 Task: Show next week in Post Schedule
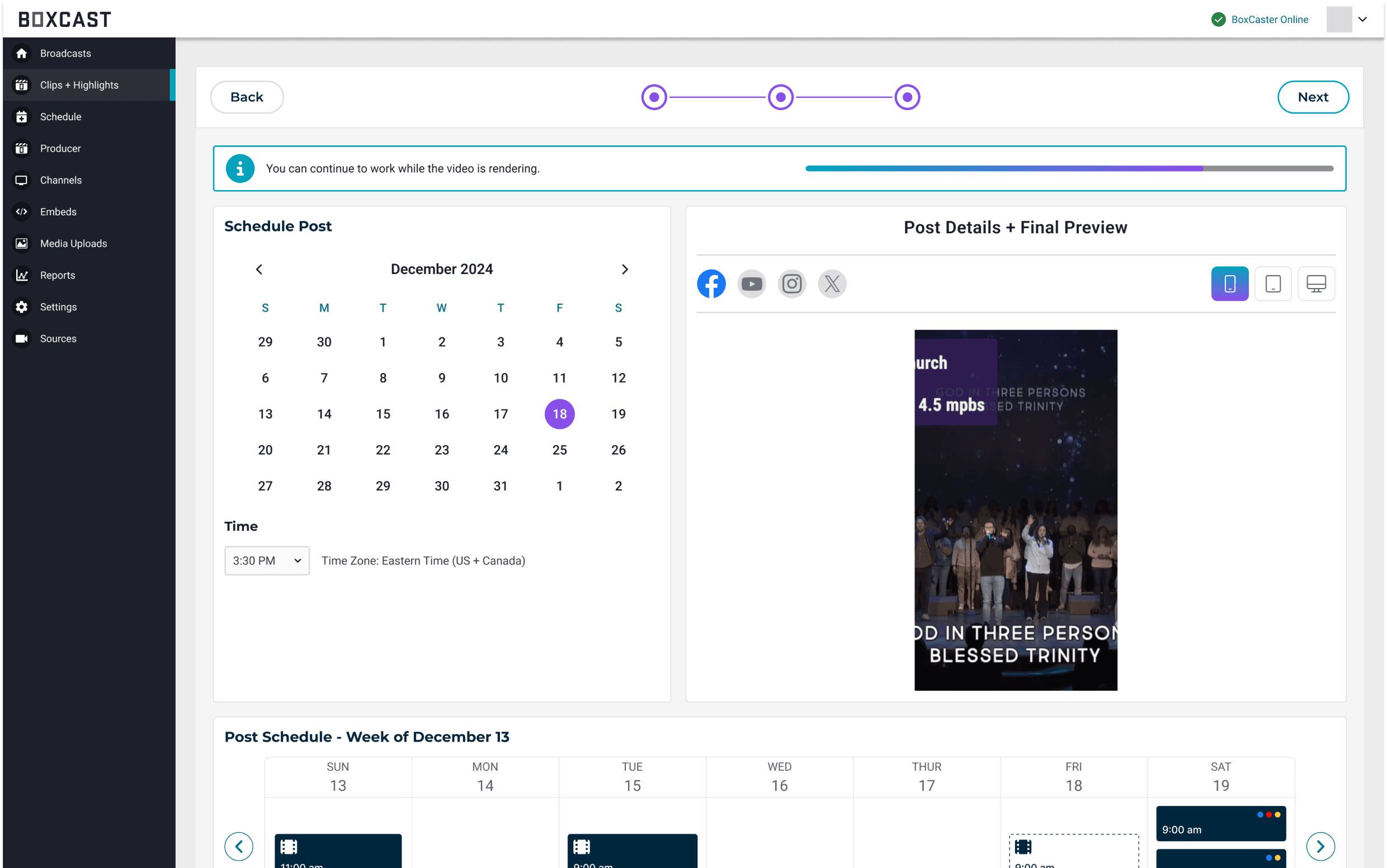click(1320, 846)
